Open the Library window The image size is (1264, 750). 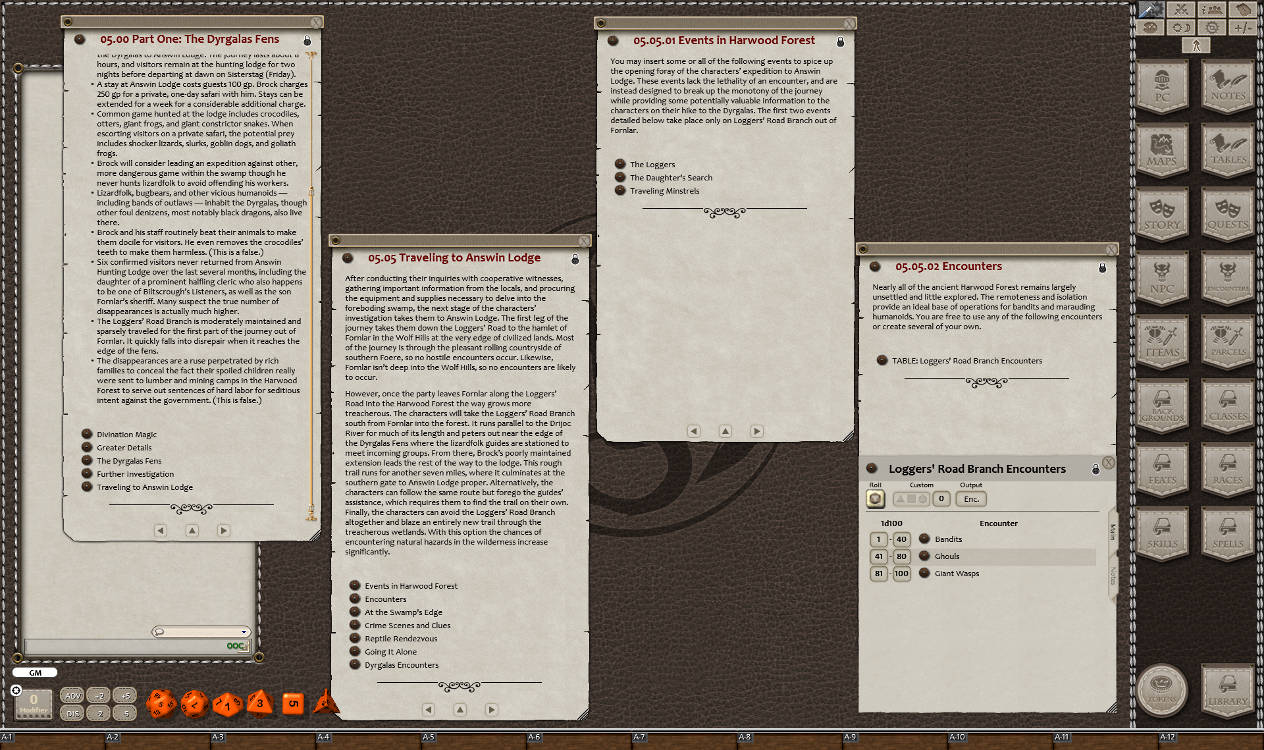[x=1228, y=690]
